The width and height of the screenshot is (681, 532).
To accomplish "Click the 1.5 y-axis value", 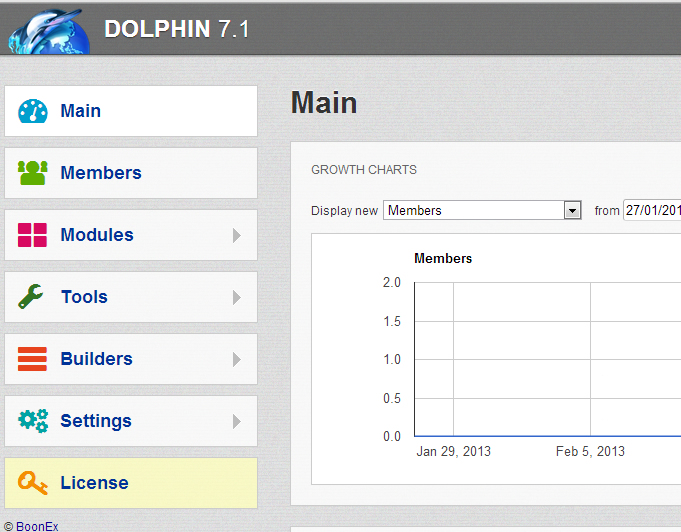I will click(392, 321).
